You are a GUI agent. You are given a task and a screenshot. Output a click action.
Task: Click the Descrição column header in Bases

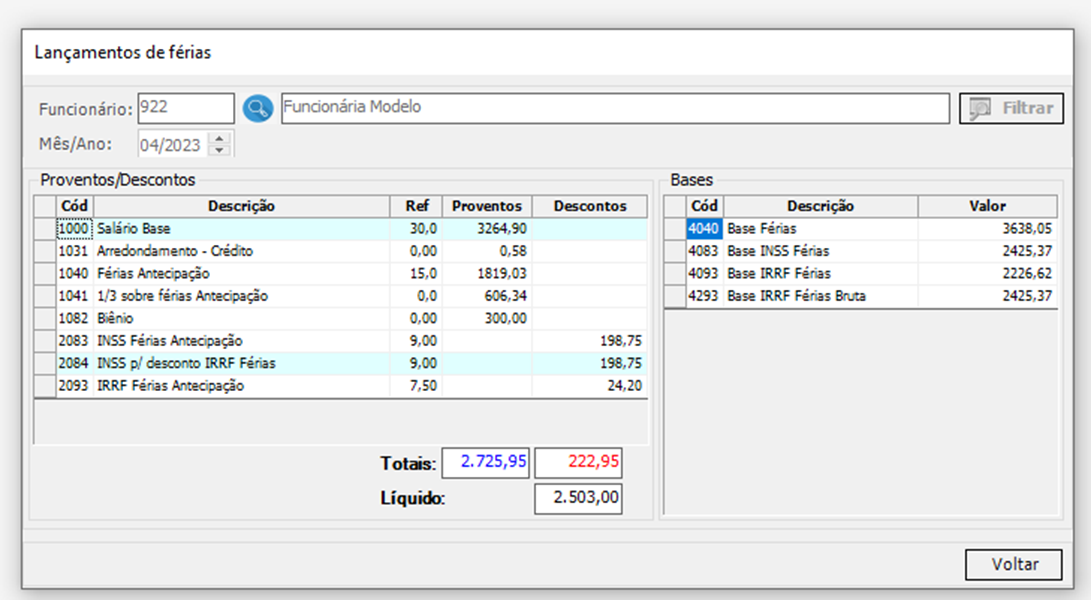click(x=820, y=206)
